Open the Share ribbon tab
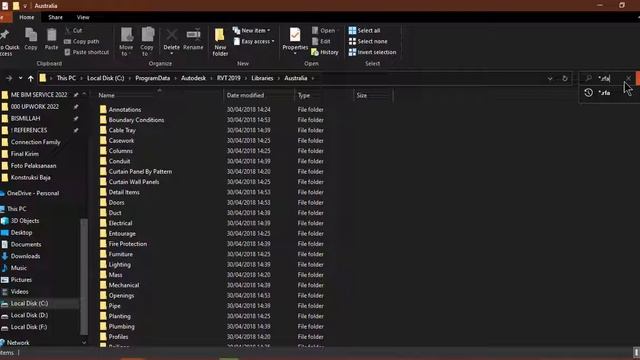The width and height of the screenshot is (640, 360). click(x=56, y=17)
